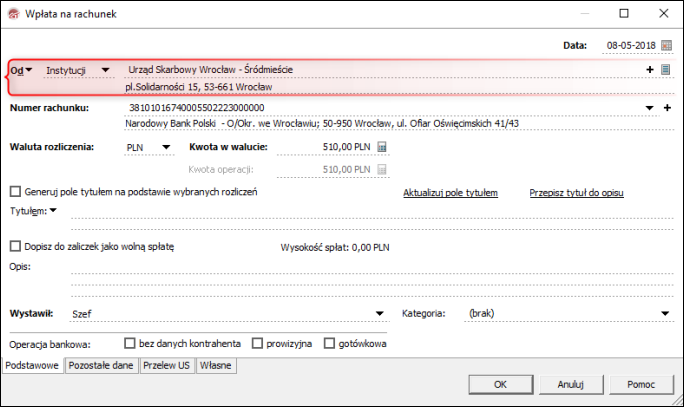Open the Kategoria dropdown
This screenshot has height=407, width=684.
(665, 313)
